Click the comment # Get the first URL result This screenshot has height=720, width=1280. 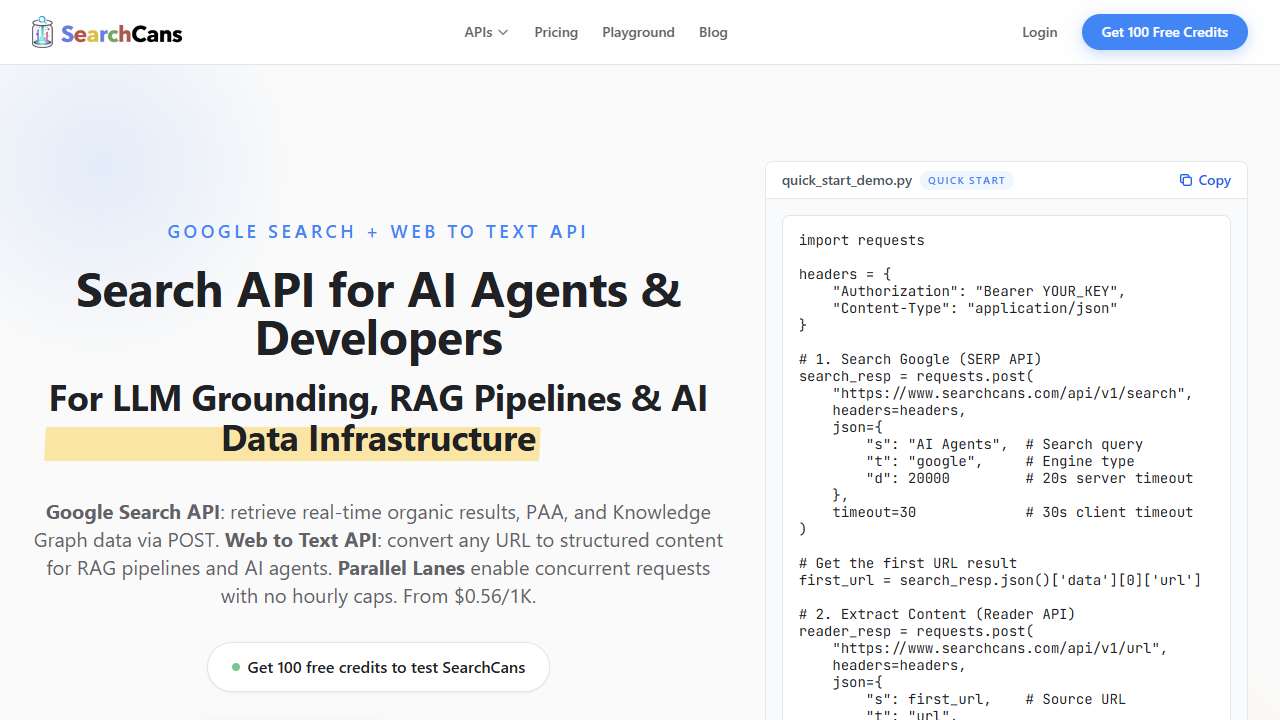[x=908, y=563]
